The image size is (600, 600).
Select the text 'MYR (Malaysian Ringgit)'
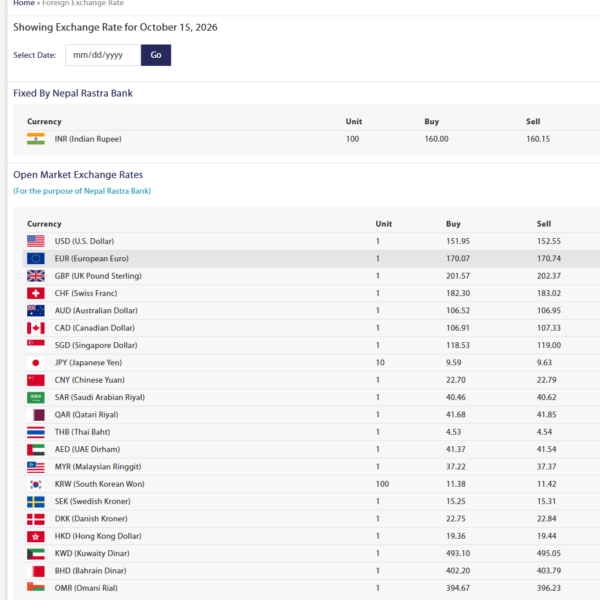98,466
